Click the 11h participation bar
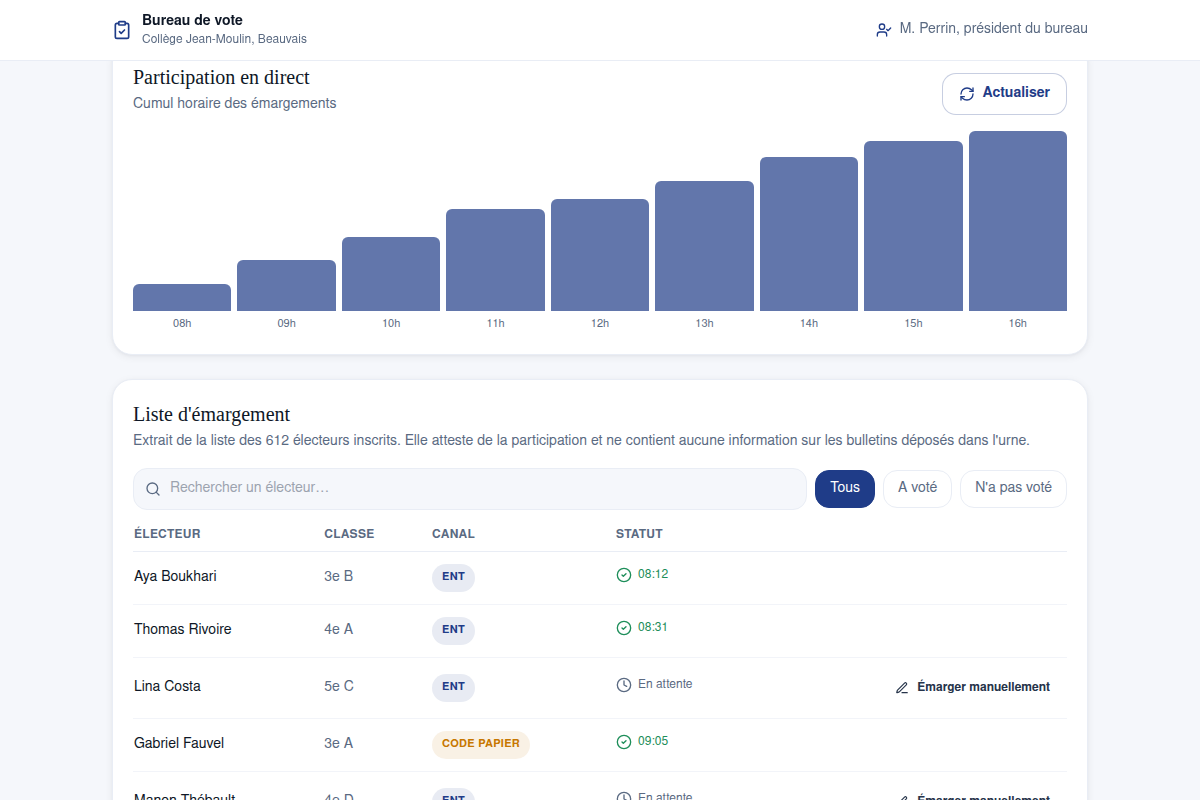The width and height of the screenshot is (1200, 800). 495,260
